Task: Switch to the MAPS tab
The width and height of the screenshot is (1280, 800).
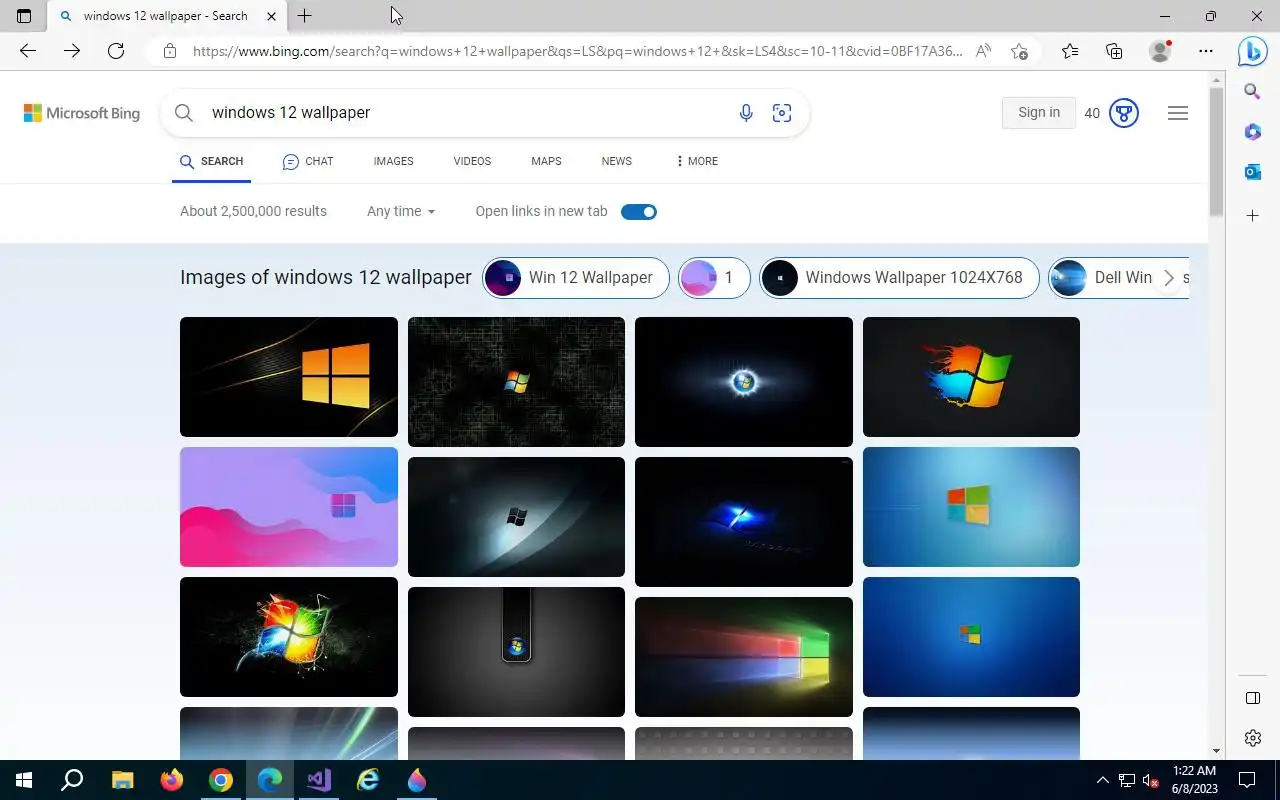Action: 546,161
